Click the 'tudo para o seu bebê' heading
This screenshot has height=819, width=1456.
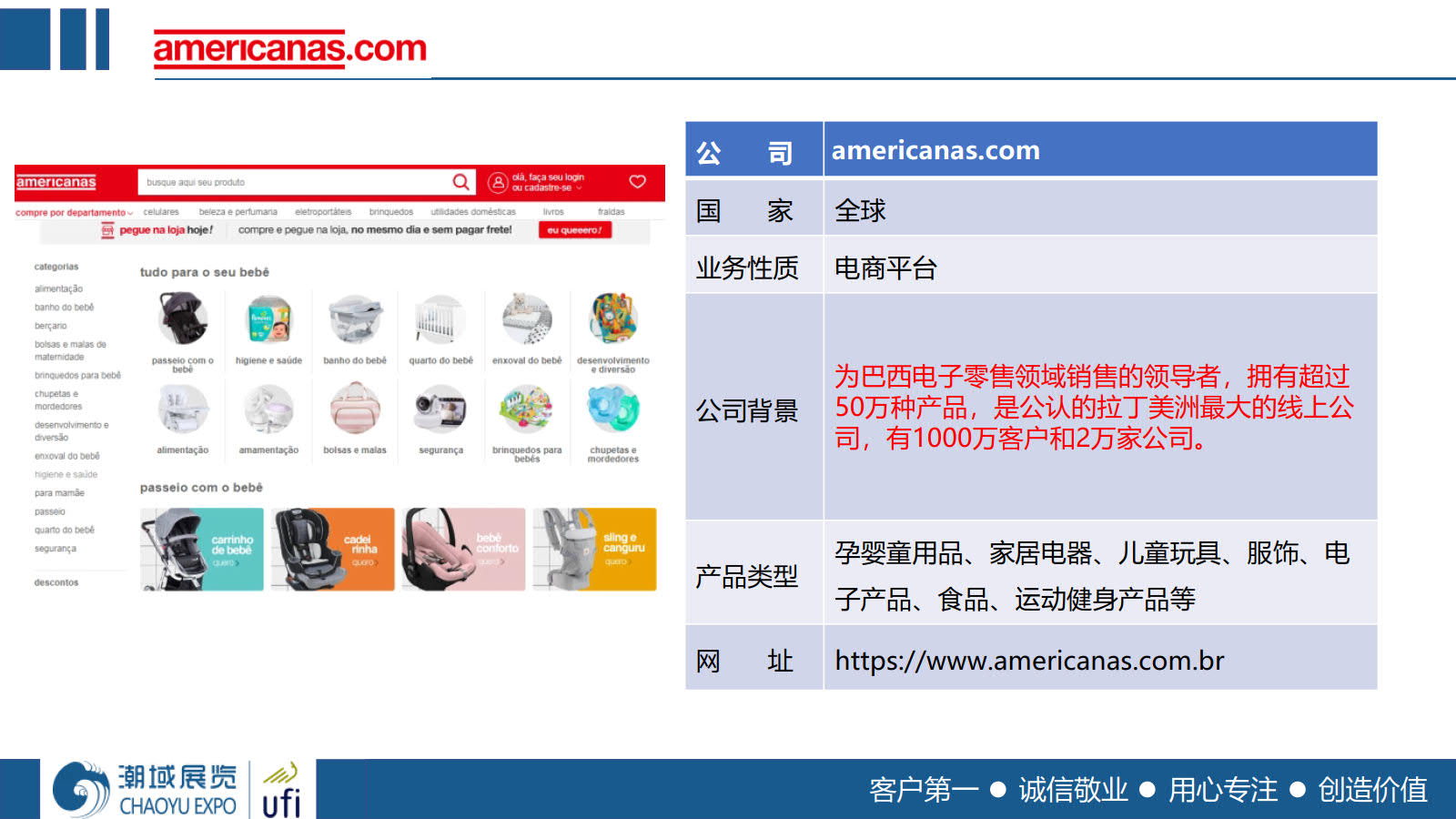click(x=205, y=272)
